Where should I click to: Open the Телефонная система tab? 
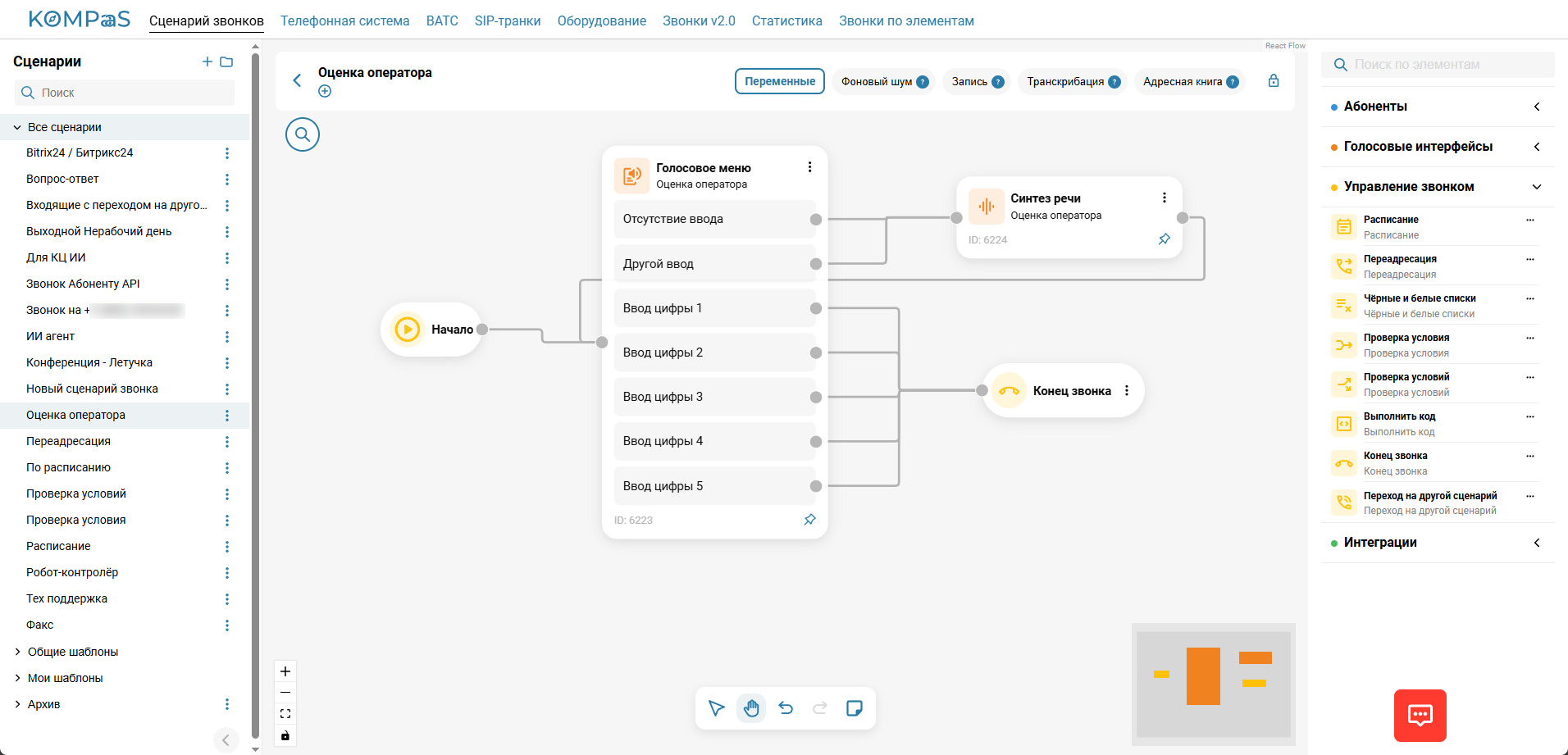tap(344, 20)
